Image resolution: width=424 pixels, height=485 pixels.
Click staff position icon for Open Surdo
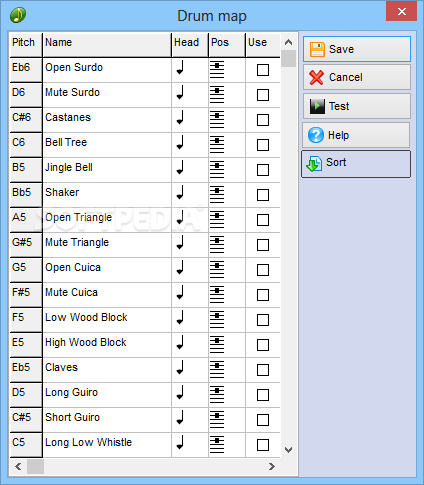click(x=217, y=70)
